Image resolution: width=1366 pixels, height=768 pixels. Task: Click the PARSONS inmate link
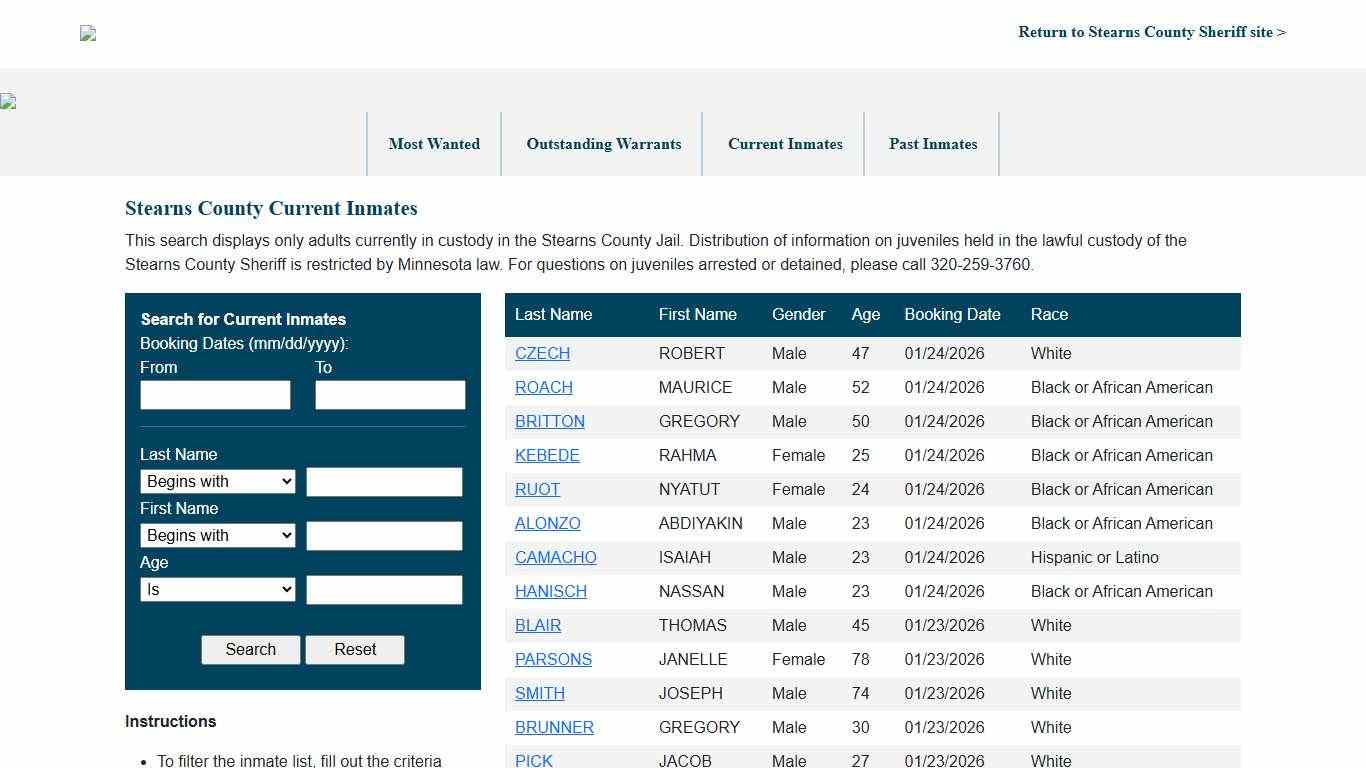(553, 659)
